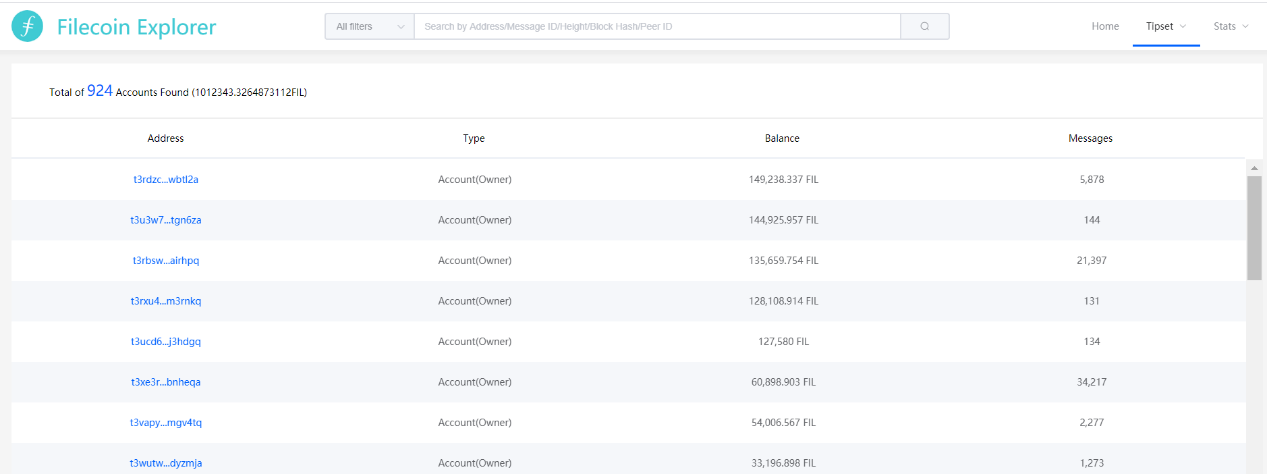Screen dimensions: 1267x474
Task: Open address t3vapy...mgv4tq
Action: pos(166,422)
